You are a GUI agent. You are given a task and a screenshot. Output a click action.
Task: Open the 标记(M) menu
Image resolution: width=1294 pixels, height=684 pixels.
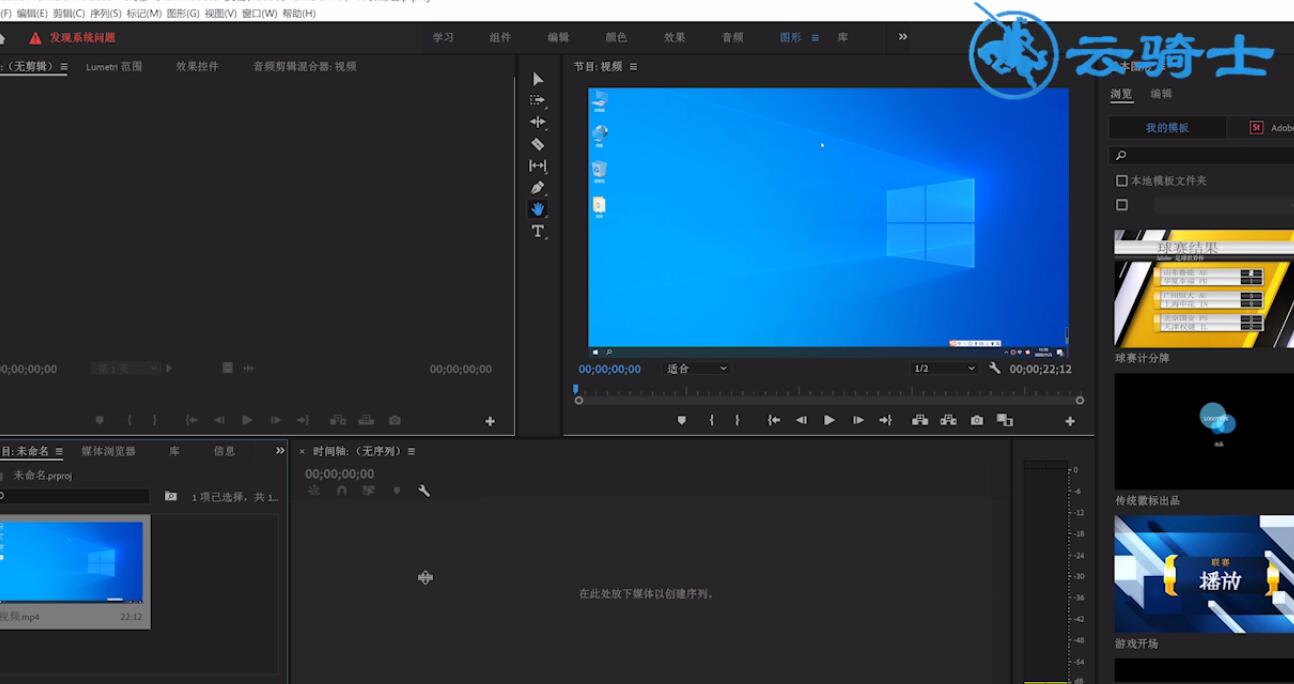pyautogui.click(x=144, y=14)
